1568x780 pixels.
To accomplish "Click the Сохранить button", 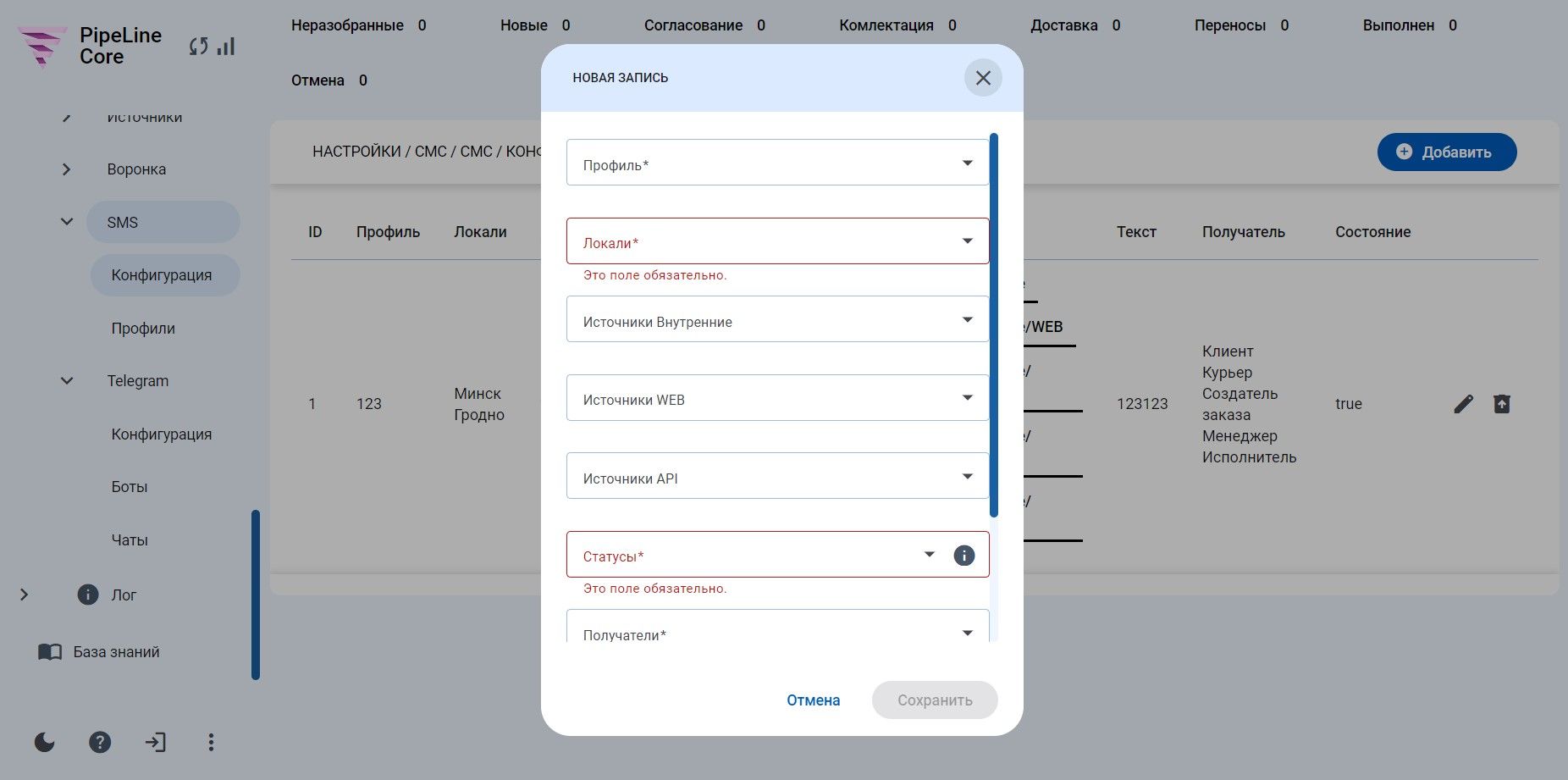I will tap(935, 700).
